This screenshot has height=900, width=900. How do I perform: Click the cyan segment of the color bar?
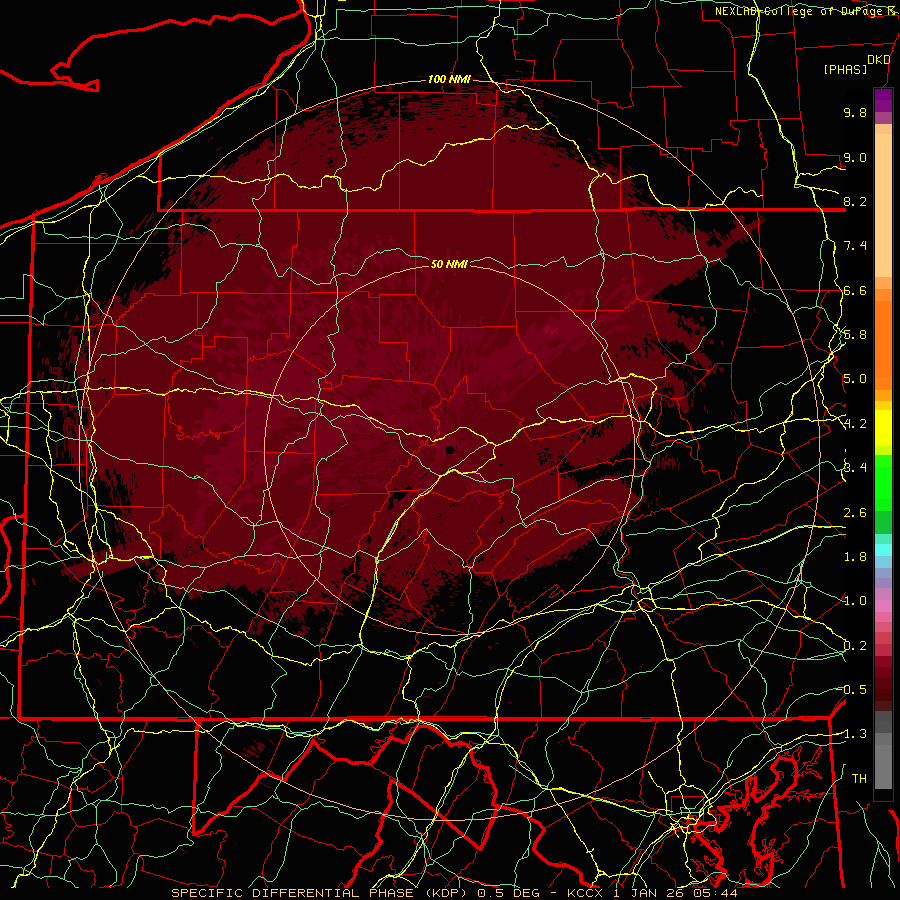click(x=883, y=550)
